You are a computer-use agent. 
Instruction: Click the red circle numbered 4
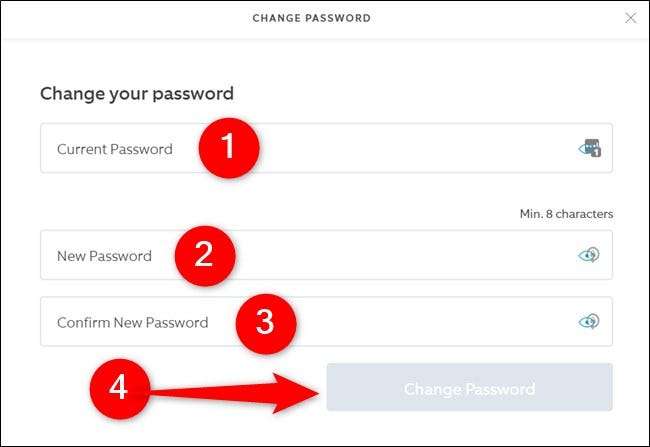click(x=118, y=388)
